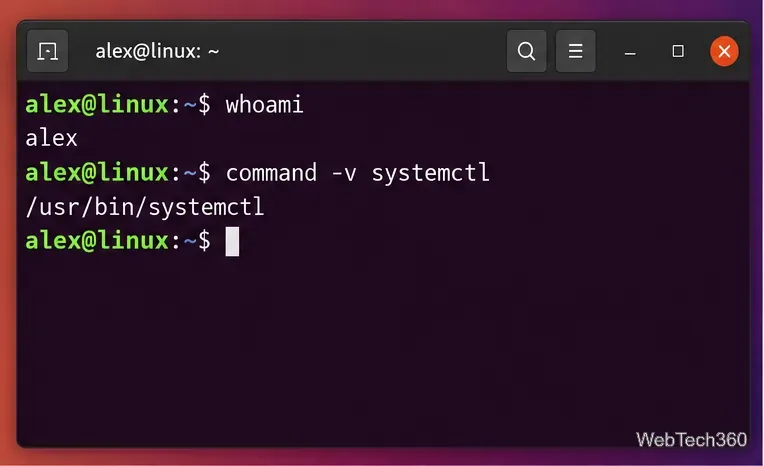Viewport: 764px width, 466px height.
Task: Click the '/usr/bin/systemctl' output line
Action: (x=145, y=207)
